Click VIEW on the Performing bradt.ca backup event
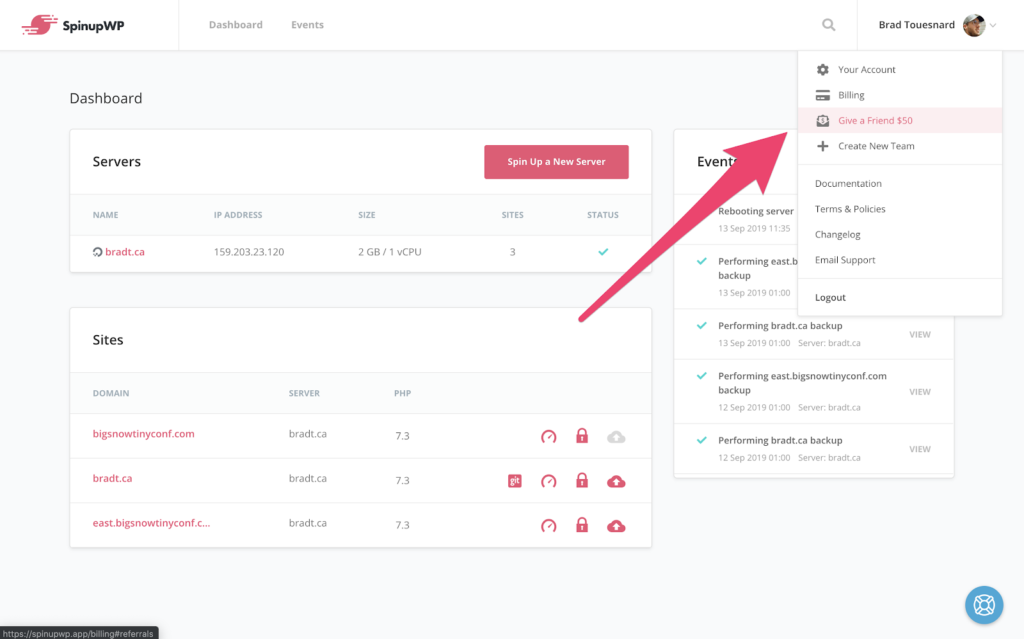Screen dimensions: 1024x639 (x=919, y=334)
